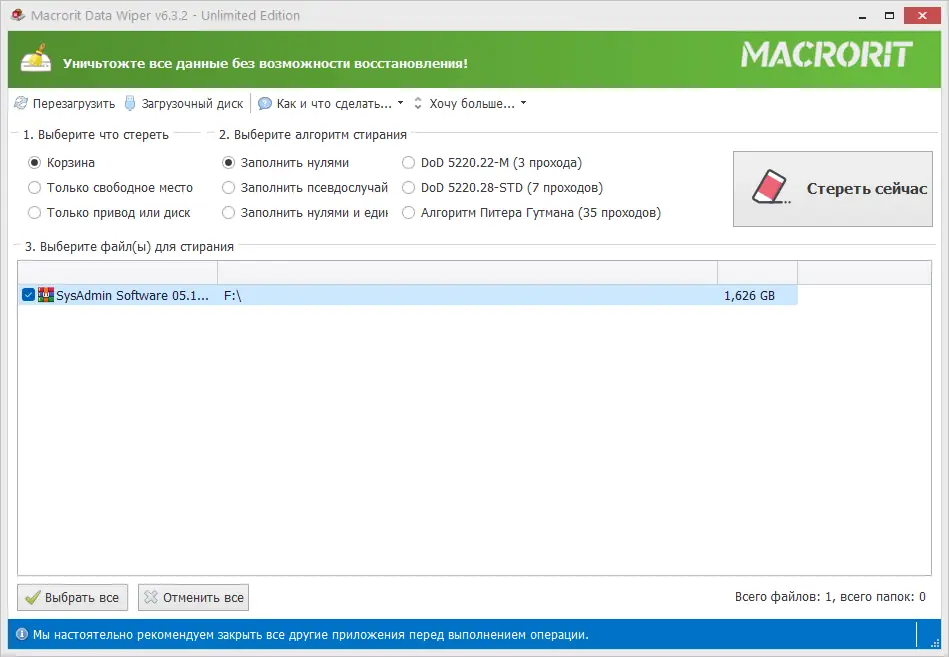Click the wide path column header
The image size is (949, 657).
pos(467,272)
